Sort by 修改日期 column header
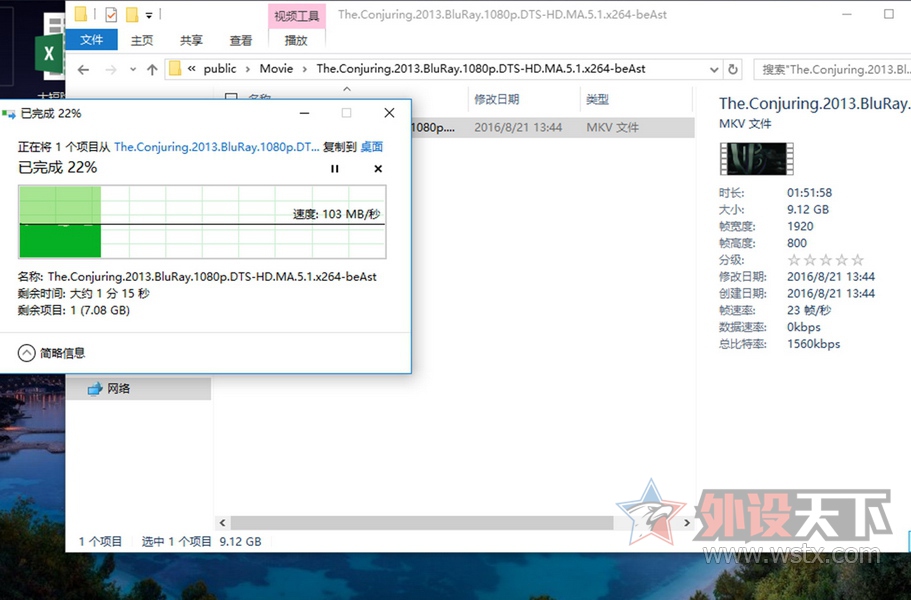The height and width of the screenshot is (600, 911). coord(497,99)
